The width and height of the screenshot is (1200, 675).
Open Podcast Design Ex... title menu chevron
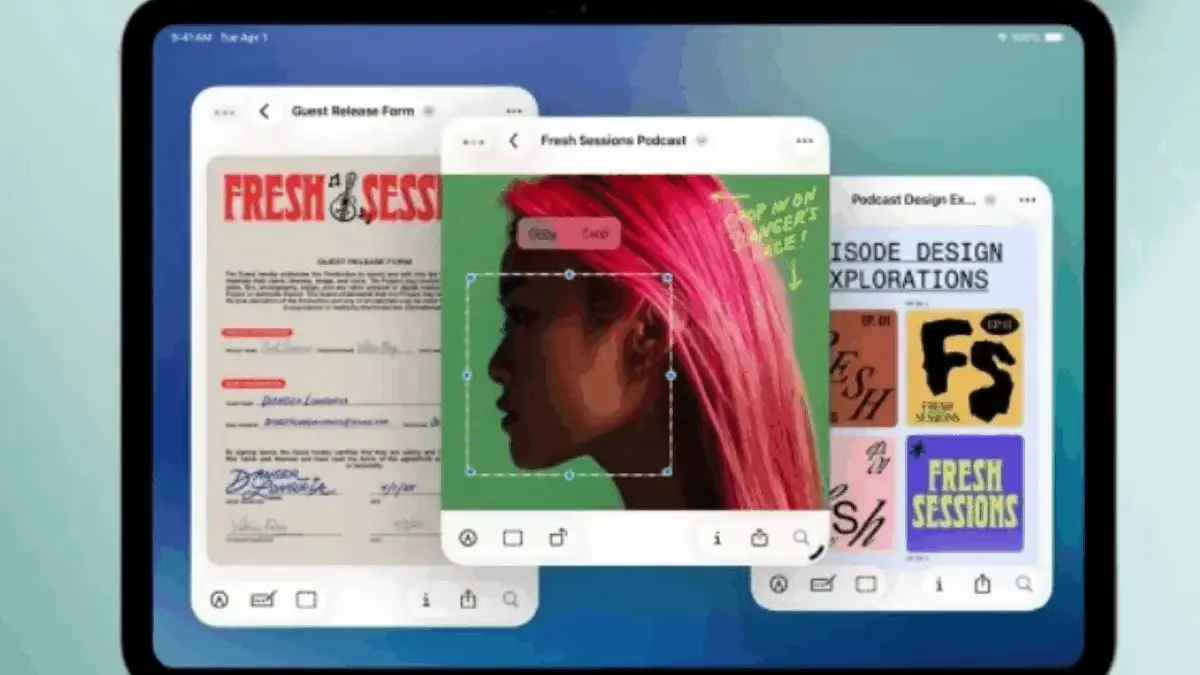990,200
